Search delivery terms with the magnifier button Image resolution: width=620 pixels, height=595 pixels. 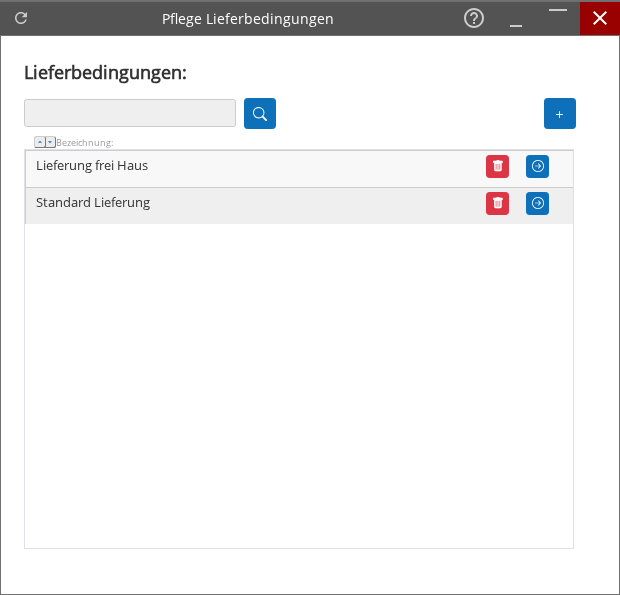pos(260,114)
